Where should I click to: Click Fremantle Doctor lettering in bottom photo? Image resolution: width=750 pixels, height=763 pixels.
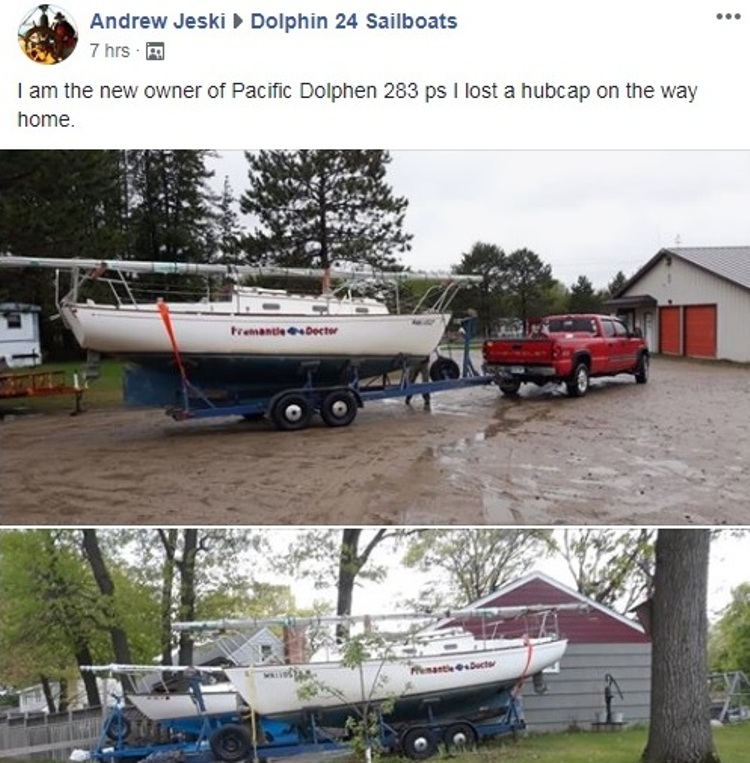(453, 667)
